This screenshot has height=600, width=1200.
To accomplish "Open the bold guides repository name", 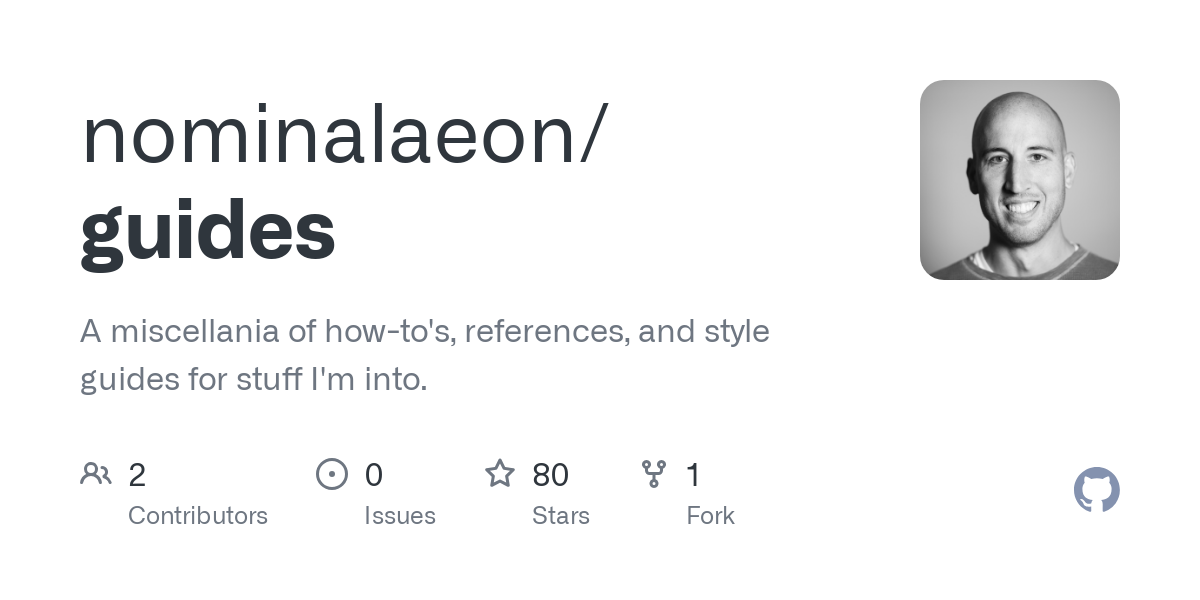I will [208, 230].
